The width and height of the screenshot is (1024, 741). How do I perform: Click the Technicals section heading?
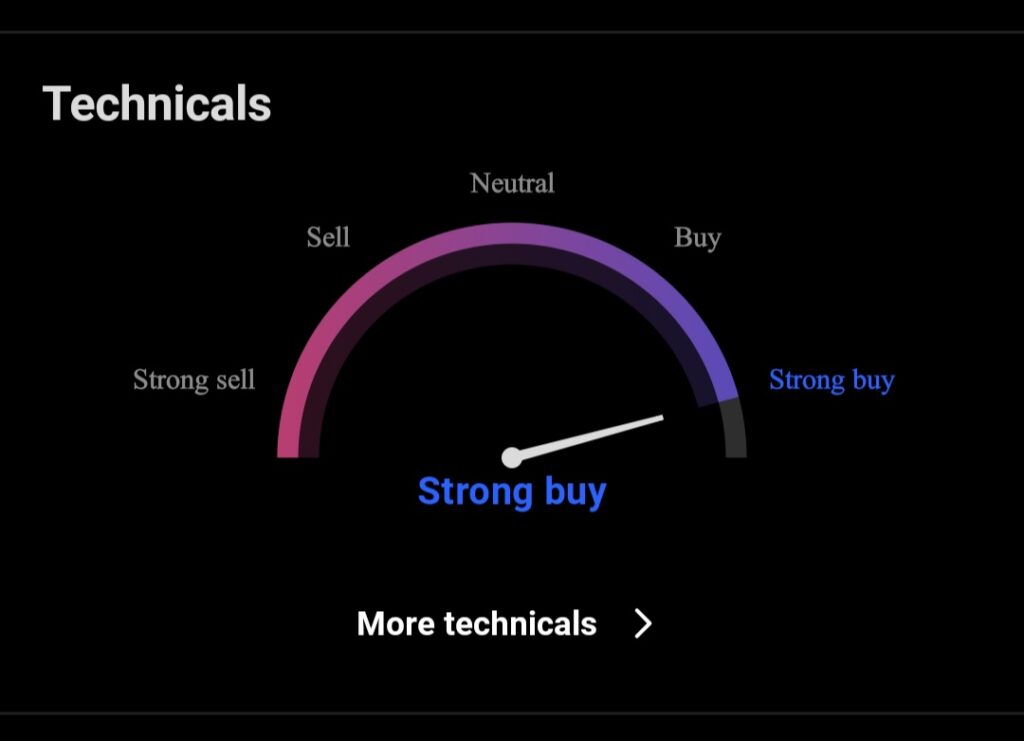tap(157, 104)
